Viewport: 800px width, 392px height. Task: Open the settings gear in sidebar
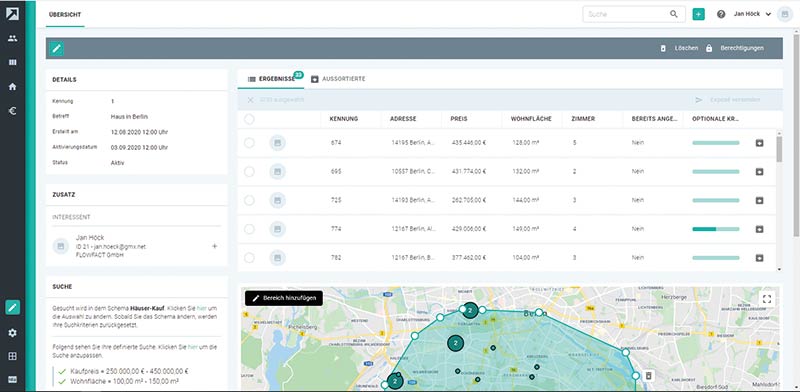[13, 332]
